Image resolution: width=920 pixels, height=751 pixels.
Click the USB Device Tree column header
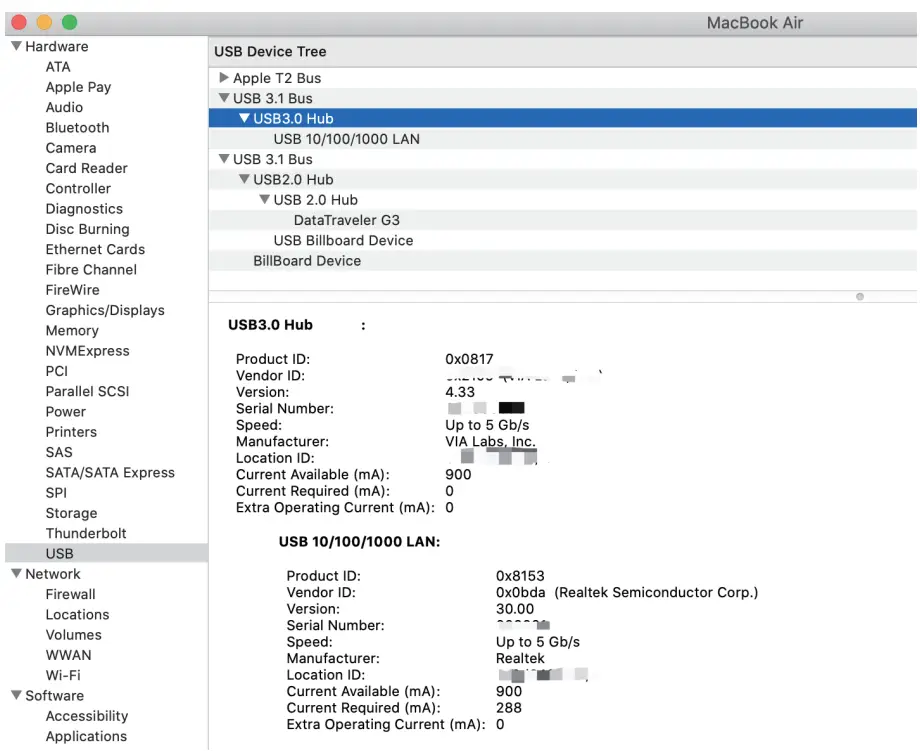(x=270, y=52)
